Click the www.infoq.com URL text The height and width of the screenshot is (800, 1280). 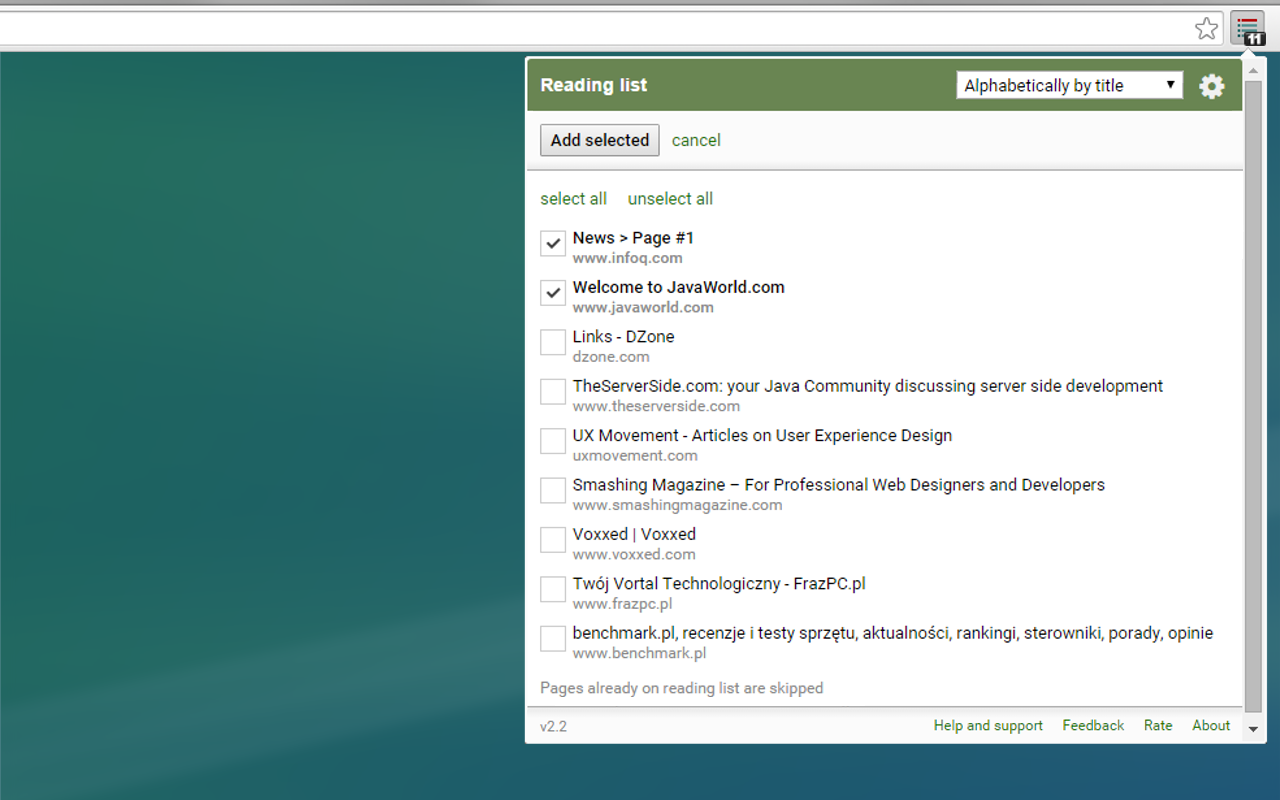[x=627, y=258]
